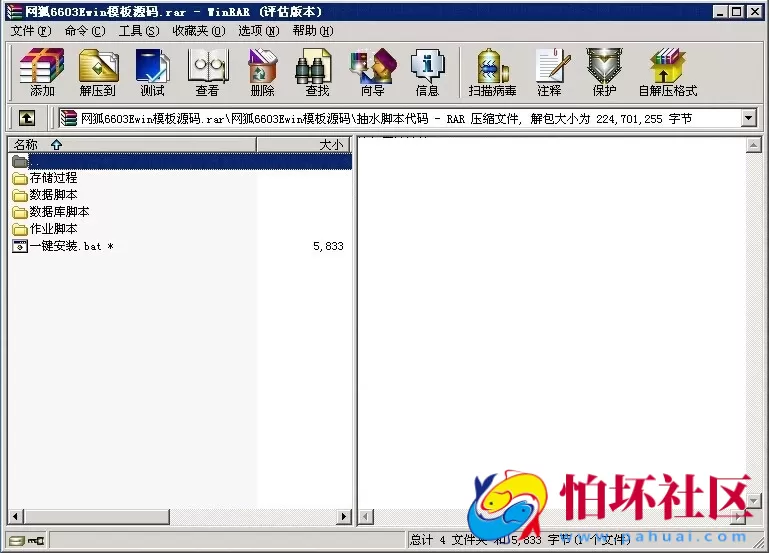Open the 工具(S) menu
This screenshot has width=769, height=553.
point(139,31)
